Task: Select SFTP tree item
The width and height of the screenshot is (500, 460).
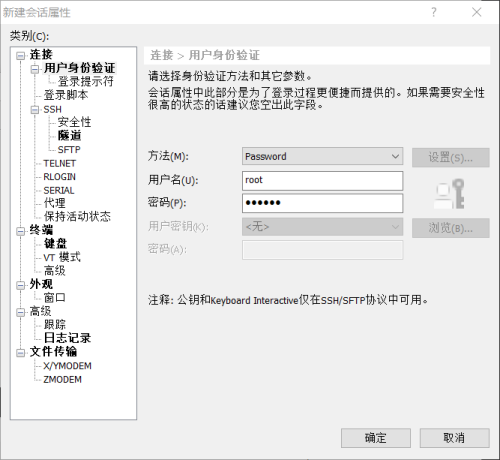Action: (69, 150)
